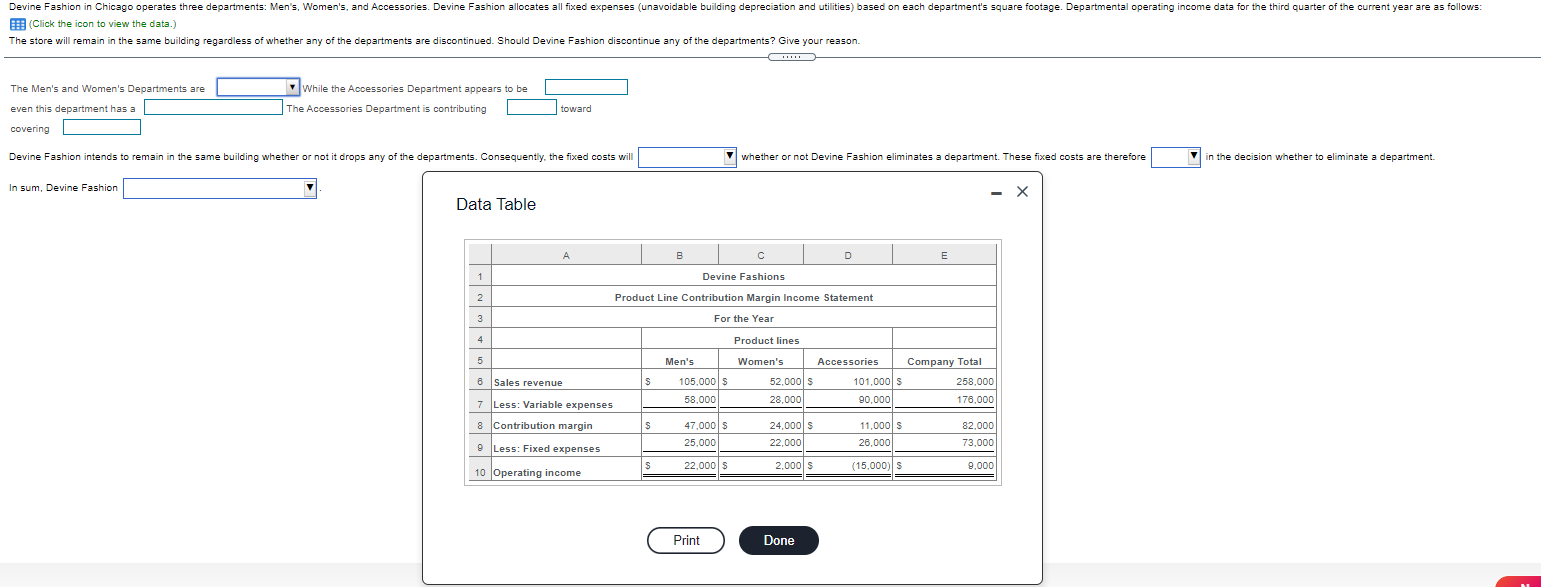This screenshot has height=587, width=1541.
Task: Click row number 10 in data table
Action: [480, 472]
